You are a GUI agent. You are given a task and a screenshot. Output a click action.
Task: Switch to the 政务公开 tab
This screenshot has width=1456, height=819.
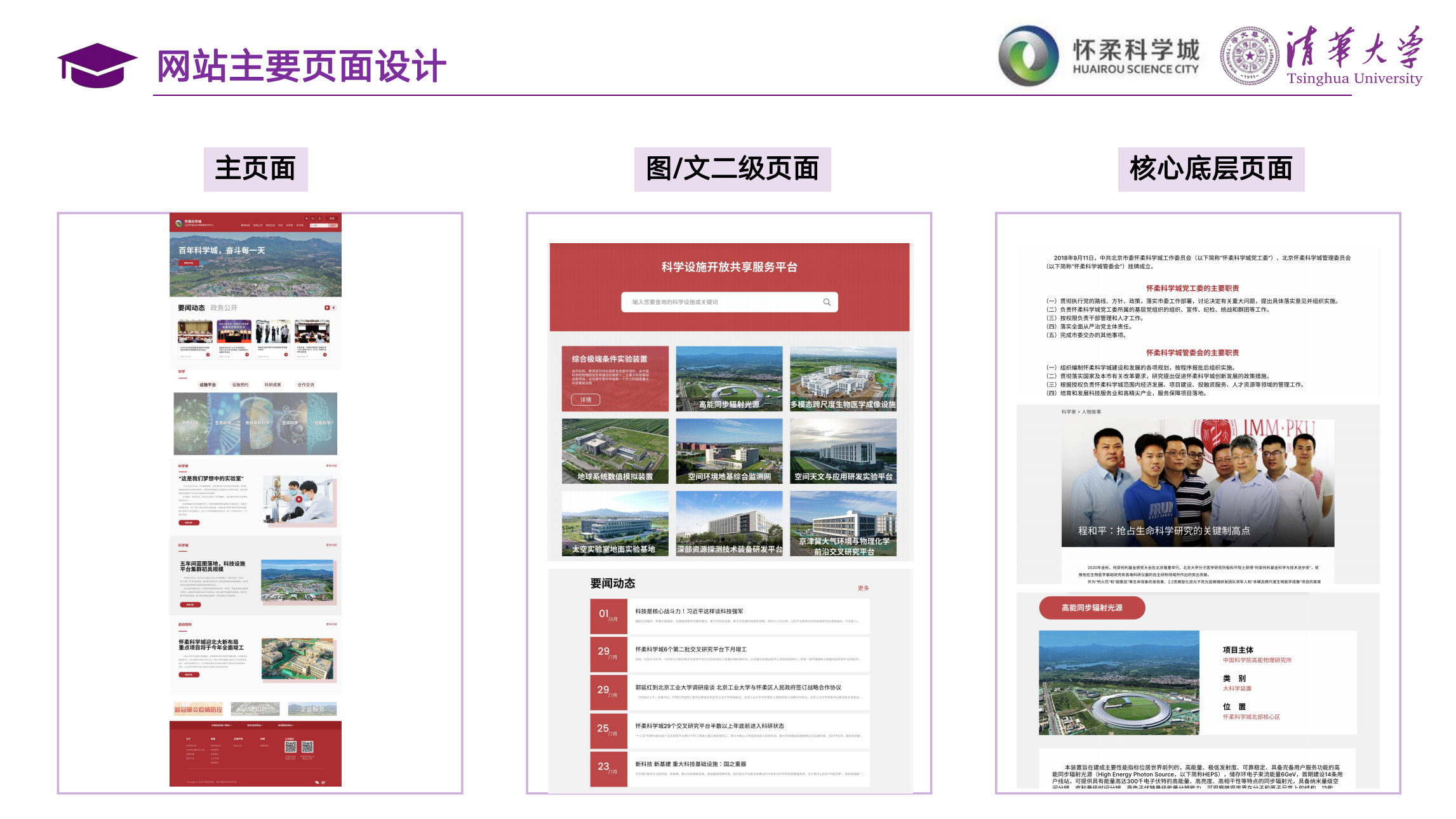point(224,307)
